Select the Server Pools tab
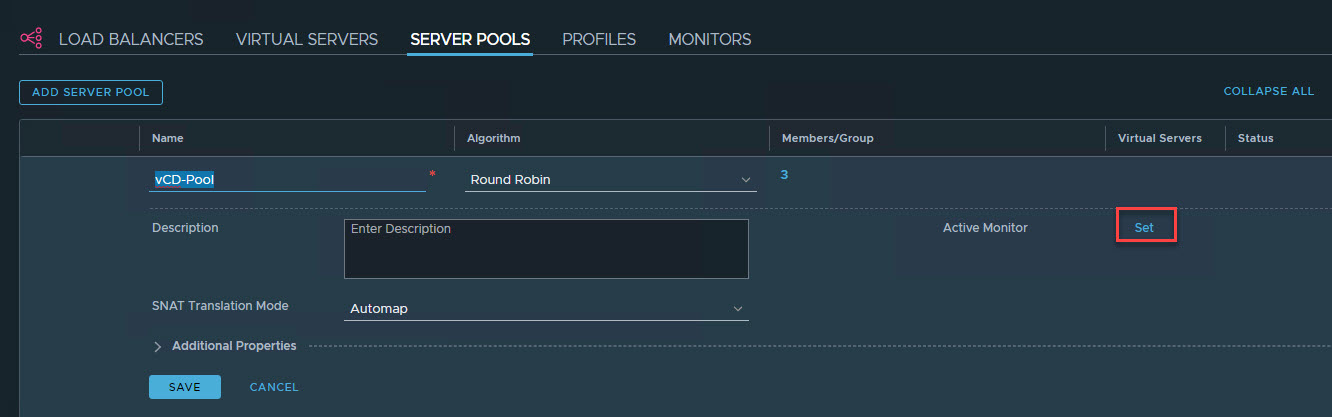This screenshot has width=1332, height=417. (x=470, y=40)
